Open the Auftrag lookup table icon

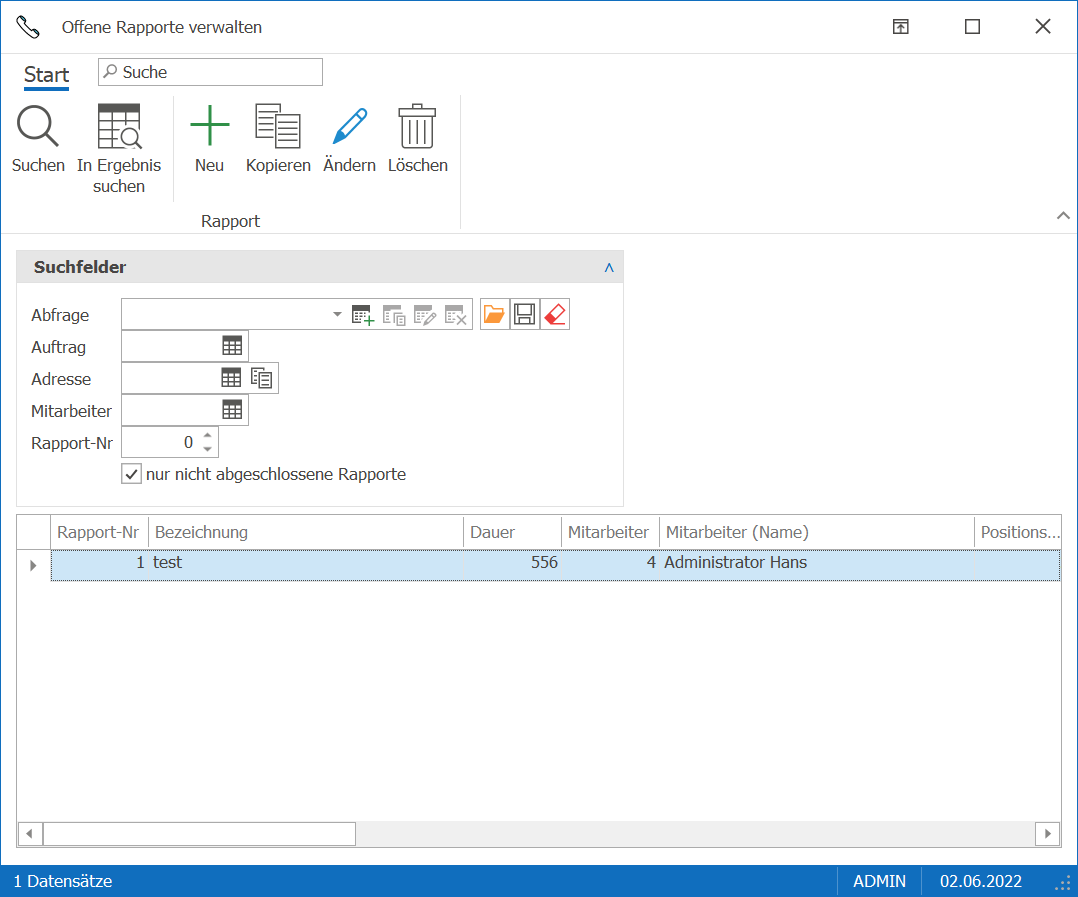coord(232,346)
